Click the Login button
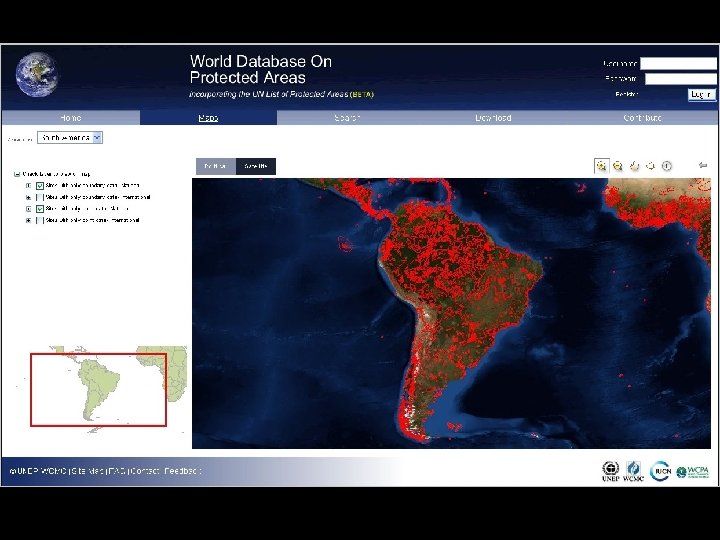Screen dimensions: 720x540 coord(701,94)
